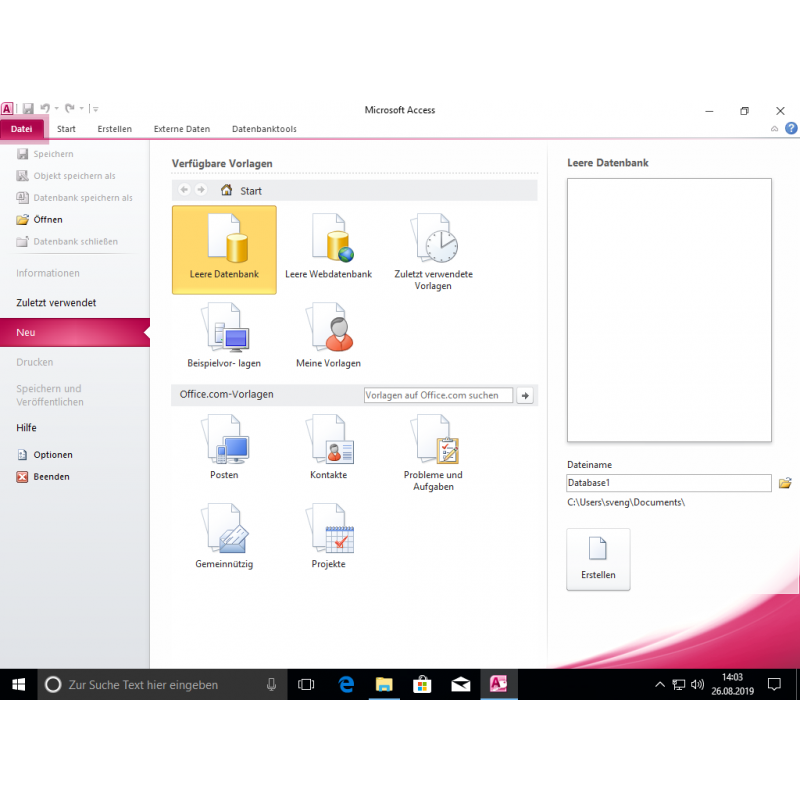Open the Externe Daten tab
This screenshot has width=800, height=800.
[x=182, y=129]
